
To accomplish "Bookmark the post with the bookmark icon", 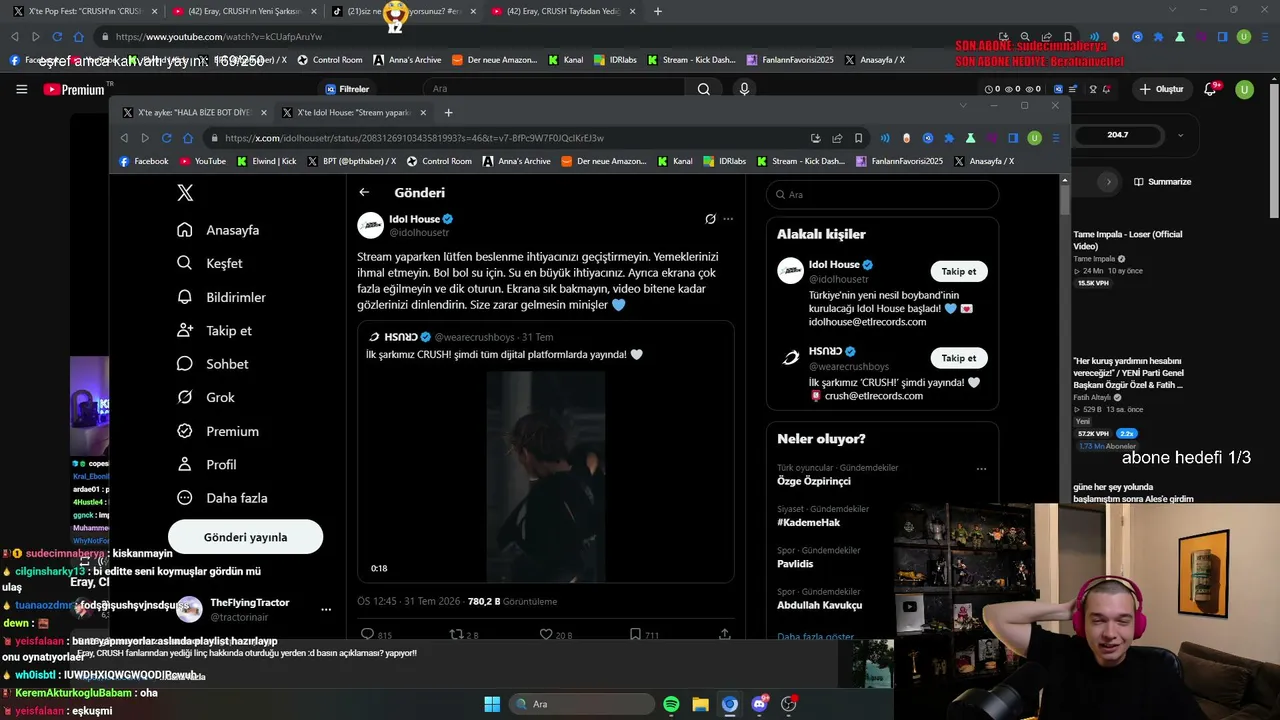I will (x=635, y=634).
